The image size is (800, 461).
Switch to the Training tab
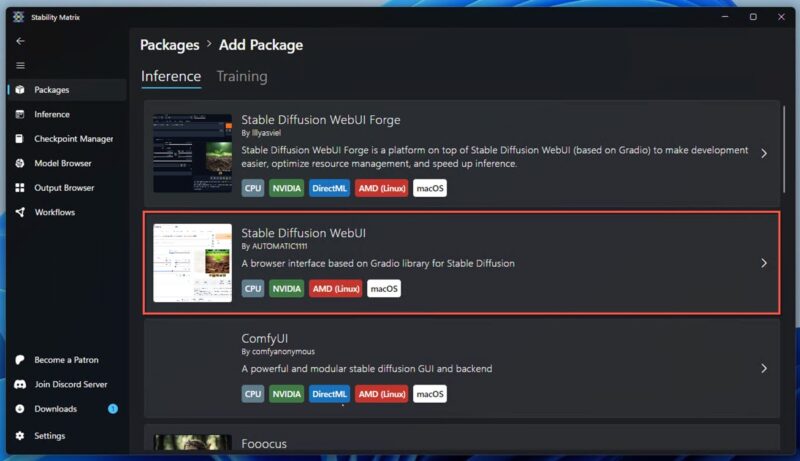242,76
